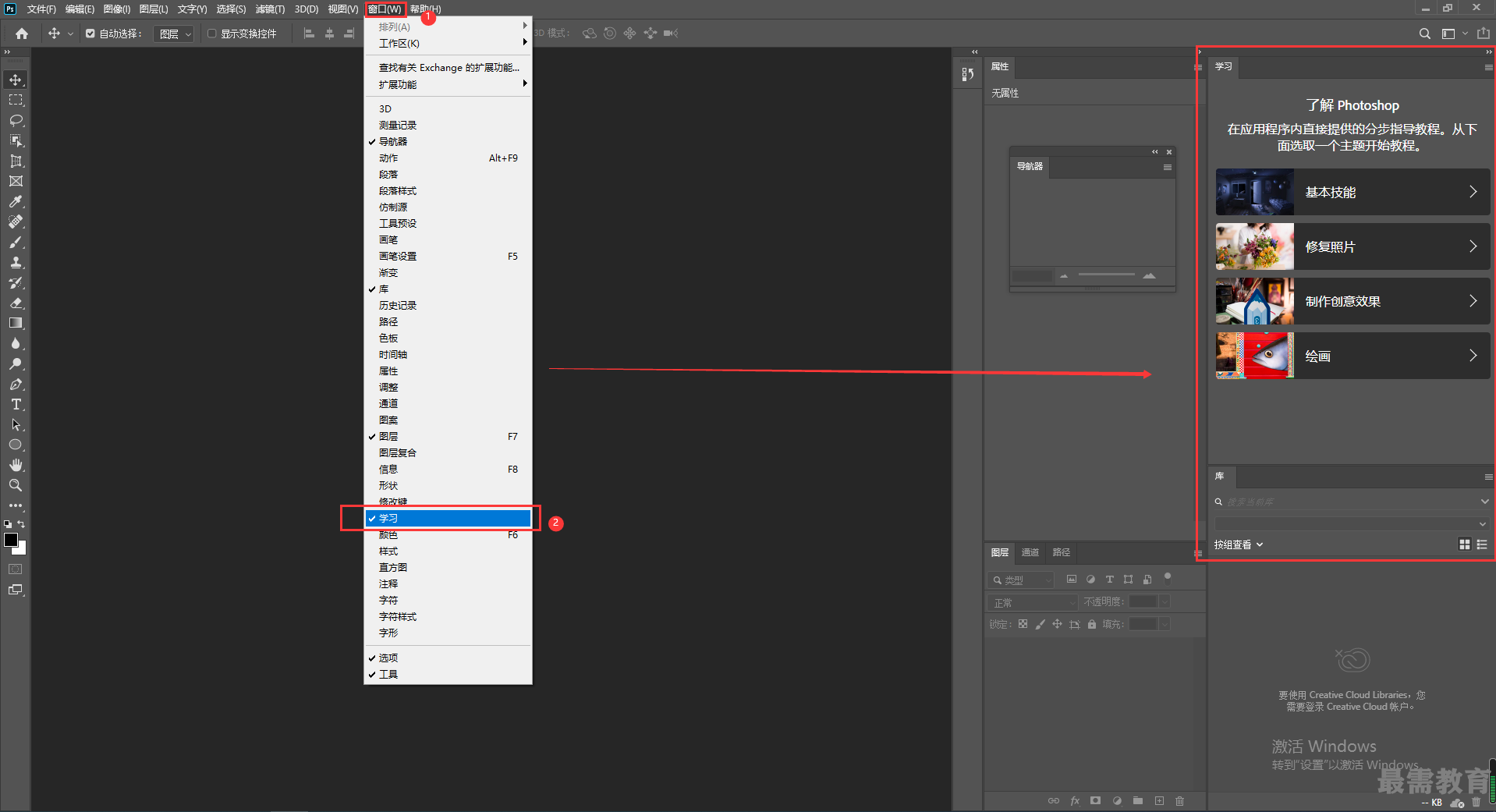This screenshot has width=1496, height=812.
Task: Choose 历史记录 from the Window menu
Action: click(x=448, y=305)
